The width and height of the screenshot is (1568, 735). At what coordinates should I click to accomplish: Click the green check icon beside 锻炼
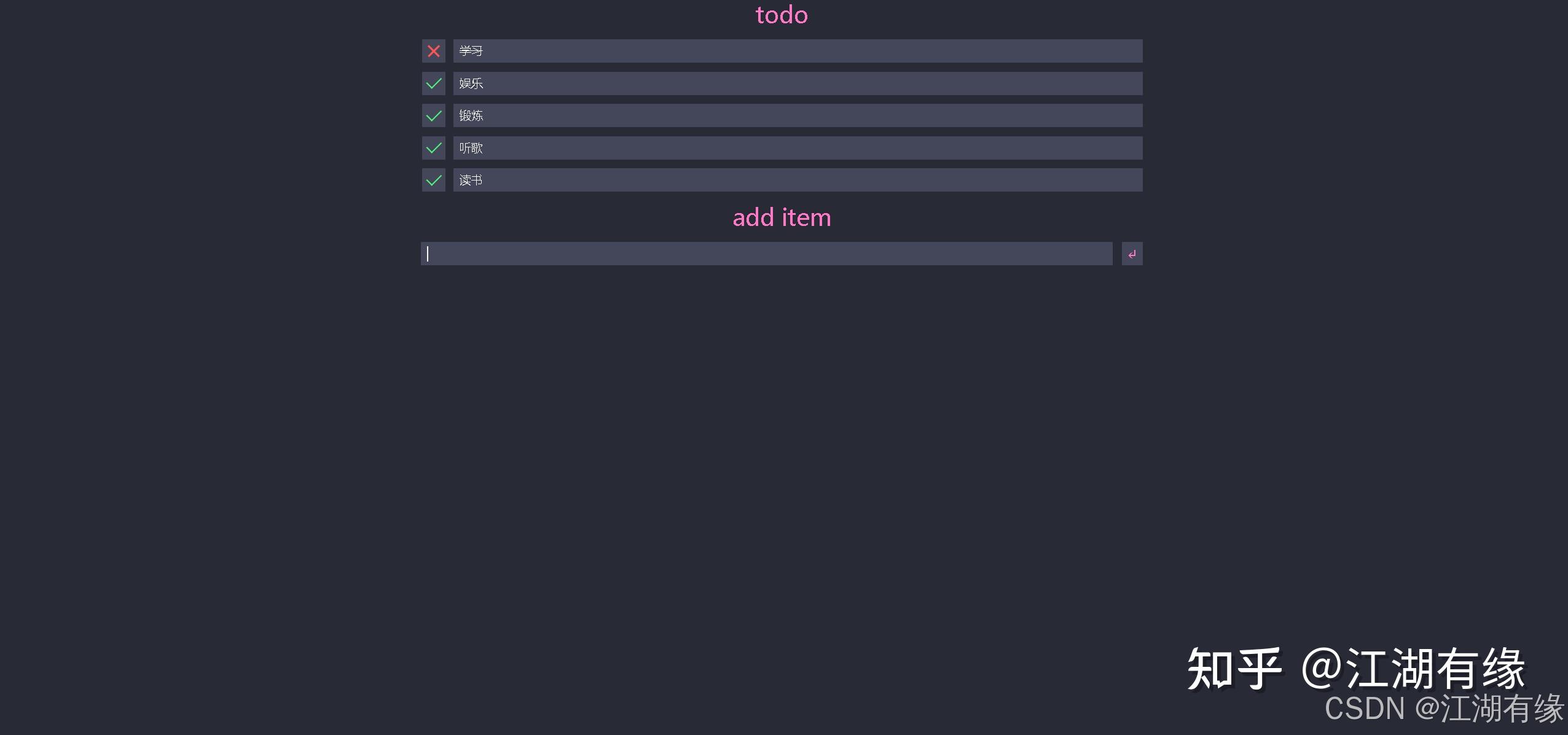click(x=433, y=115)
